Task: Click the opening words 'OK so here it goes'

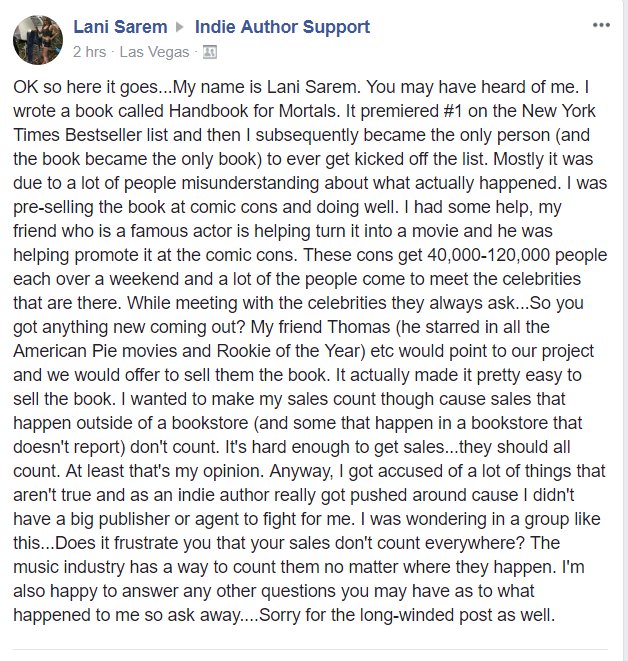Action: pyautogui.click(x=86, y=87)
